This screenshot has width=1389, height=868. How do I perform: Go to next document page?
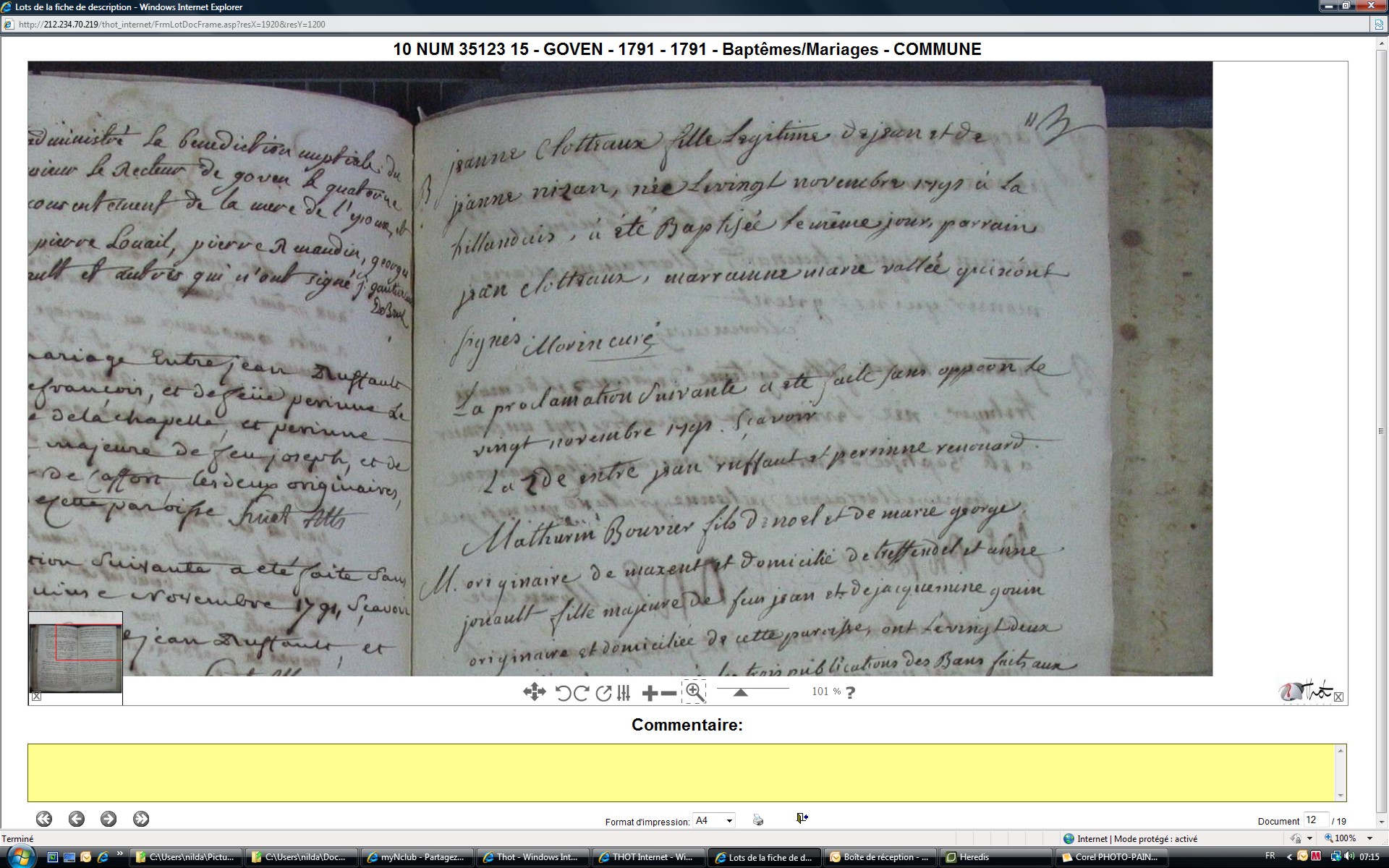tap(109, 819)
